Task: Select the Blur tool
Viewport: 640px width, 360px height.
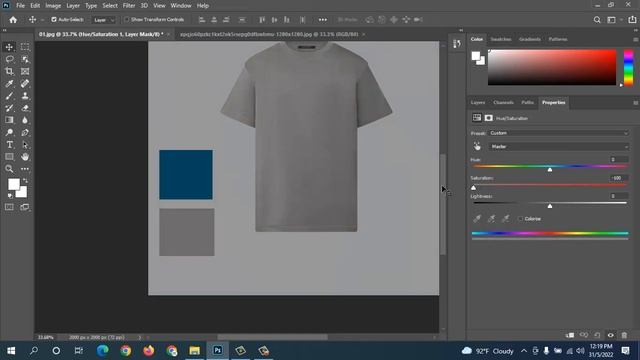Action: (25, 120)
